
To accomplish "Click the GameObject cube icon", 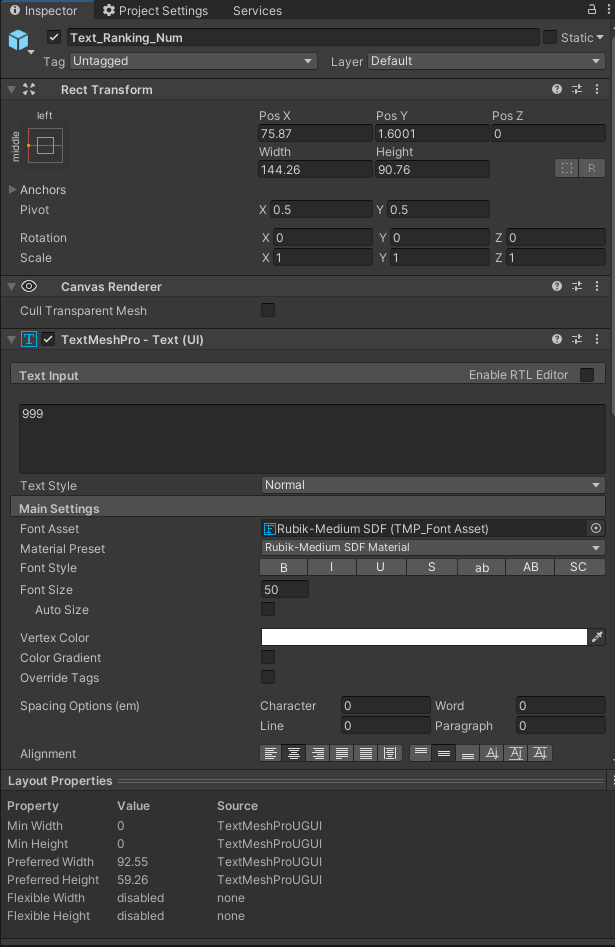I will [18, 40].
